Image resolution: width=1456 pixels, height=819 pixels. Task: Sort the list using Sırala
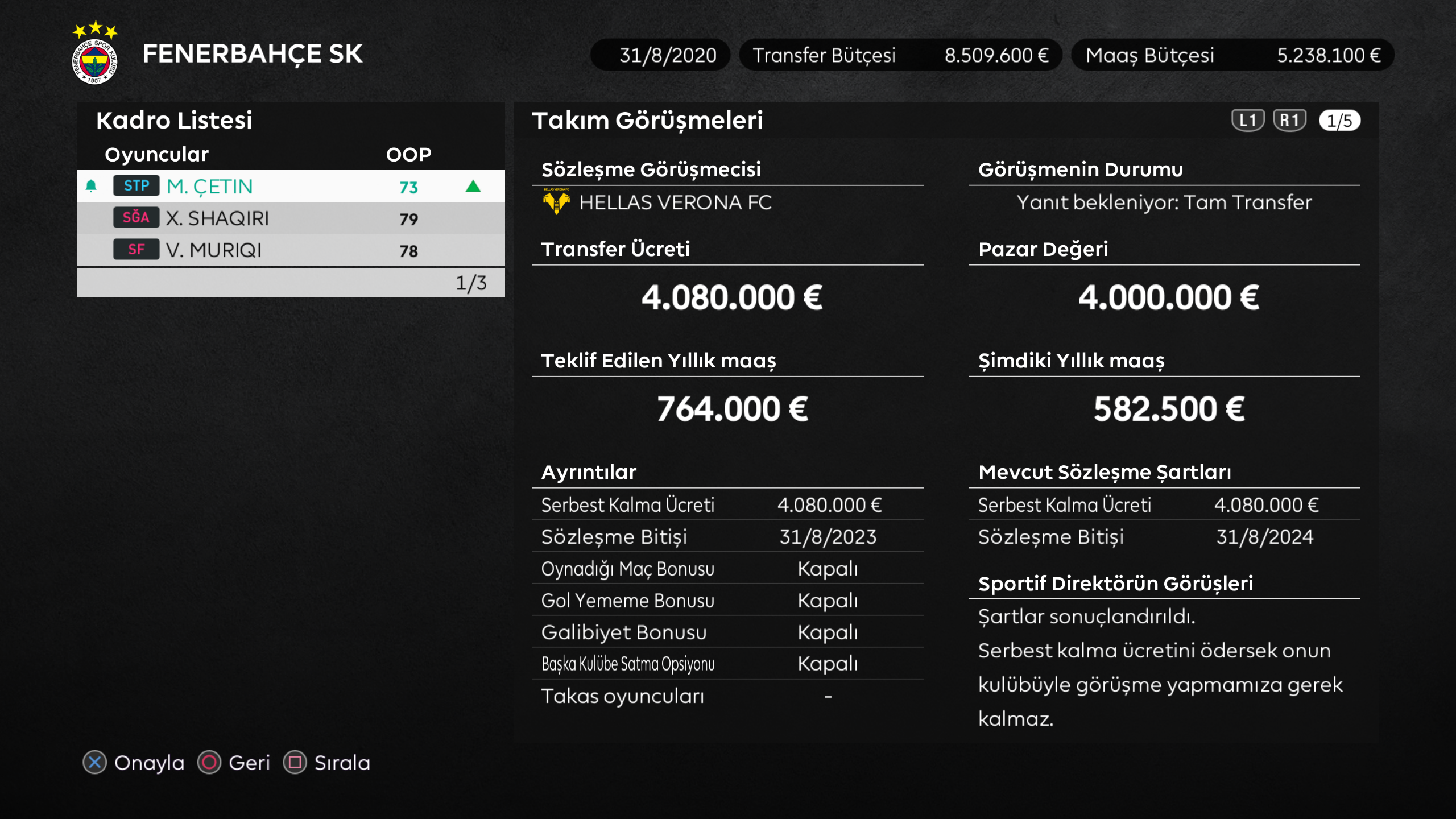pyautogui.click(x=342, y=763)
